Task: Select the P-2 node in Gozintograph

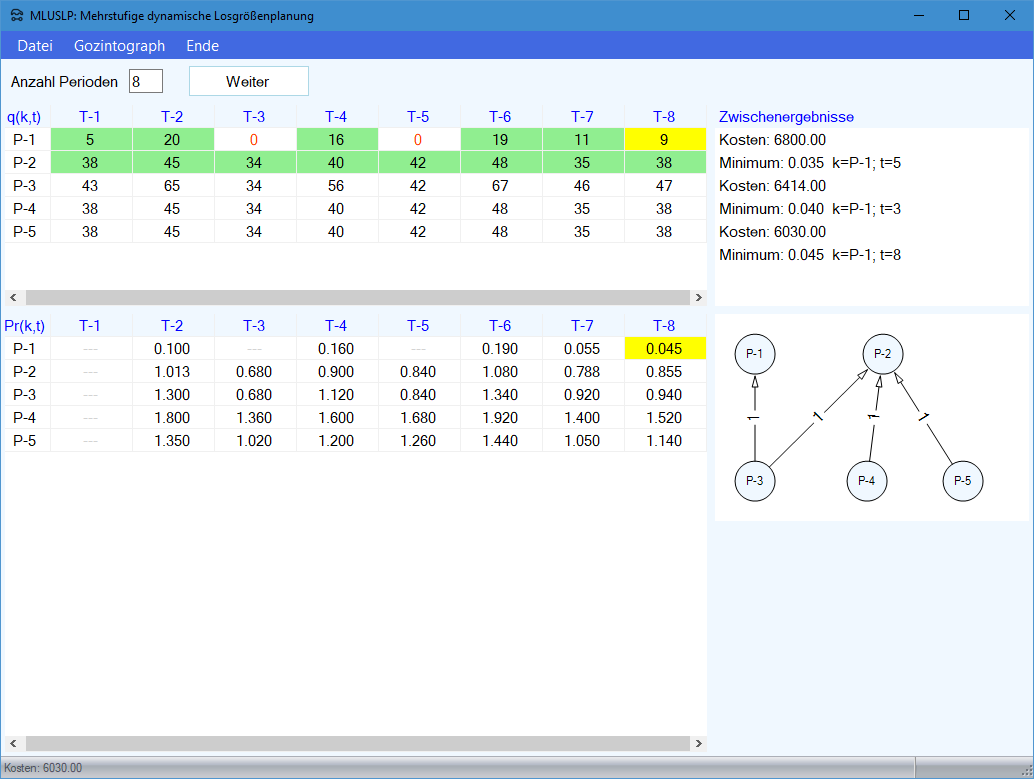Action: tap(883, 354)
